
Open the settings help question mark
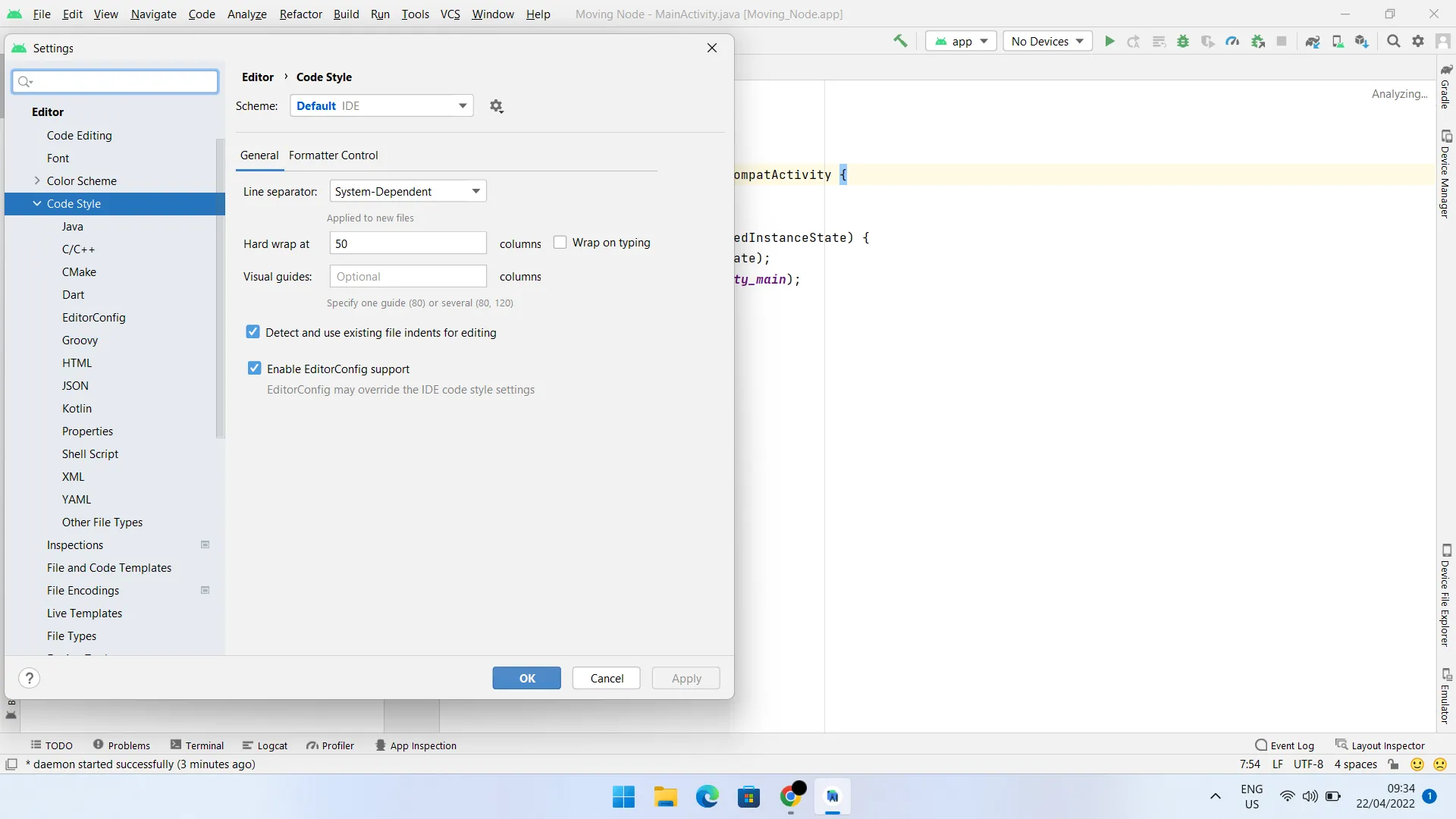point(29,678)
